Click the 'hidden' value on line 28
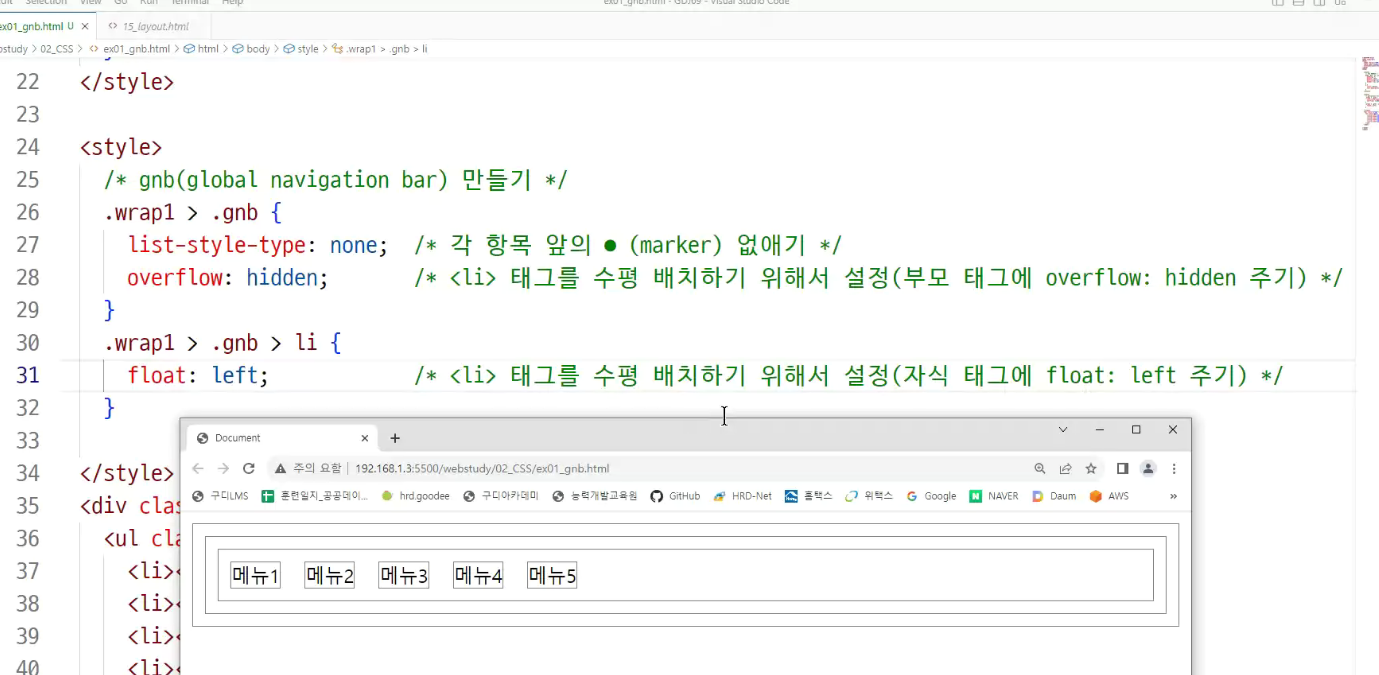This screenshot has height=675, width=1379. (283, 277)
